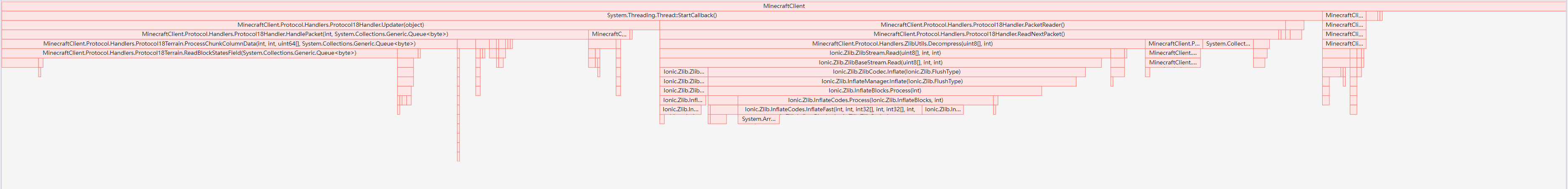Click the Ionic.Zlib.InflateBlocks.Process(int) frame
The image size is (1568, 189).
875,91
